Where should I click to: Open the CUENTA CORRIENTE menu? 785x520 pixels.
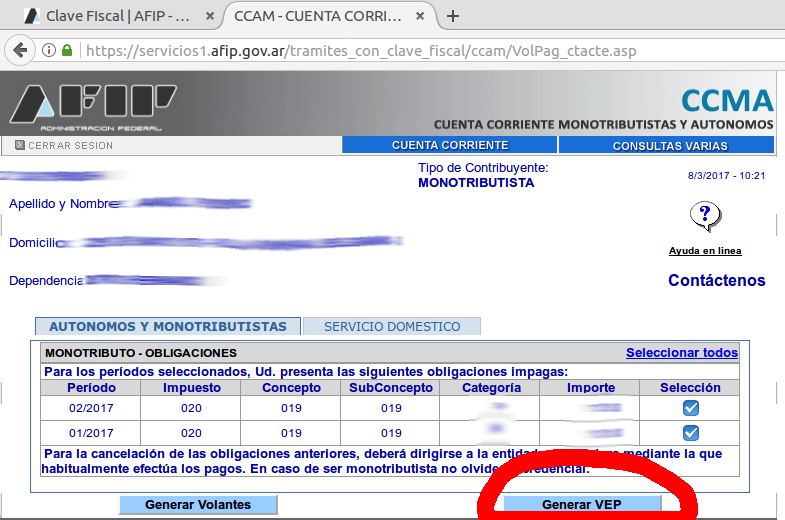click(450, 145)
